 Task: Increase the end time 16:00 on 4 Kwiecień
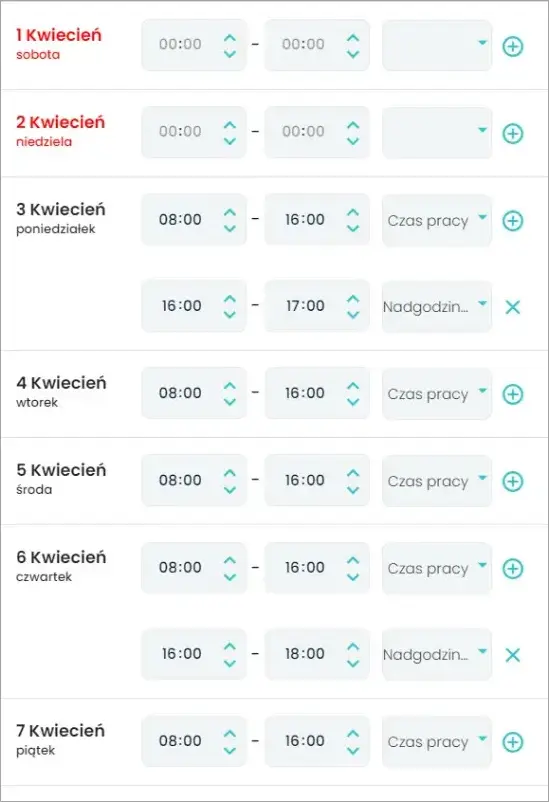353,385
